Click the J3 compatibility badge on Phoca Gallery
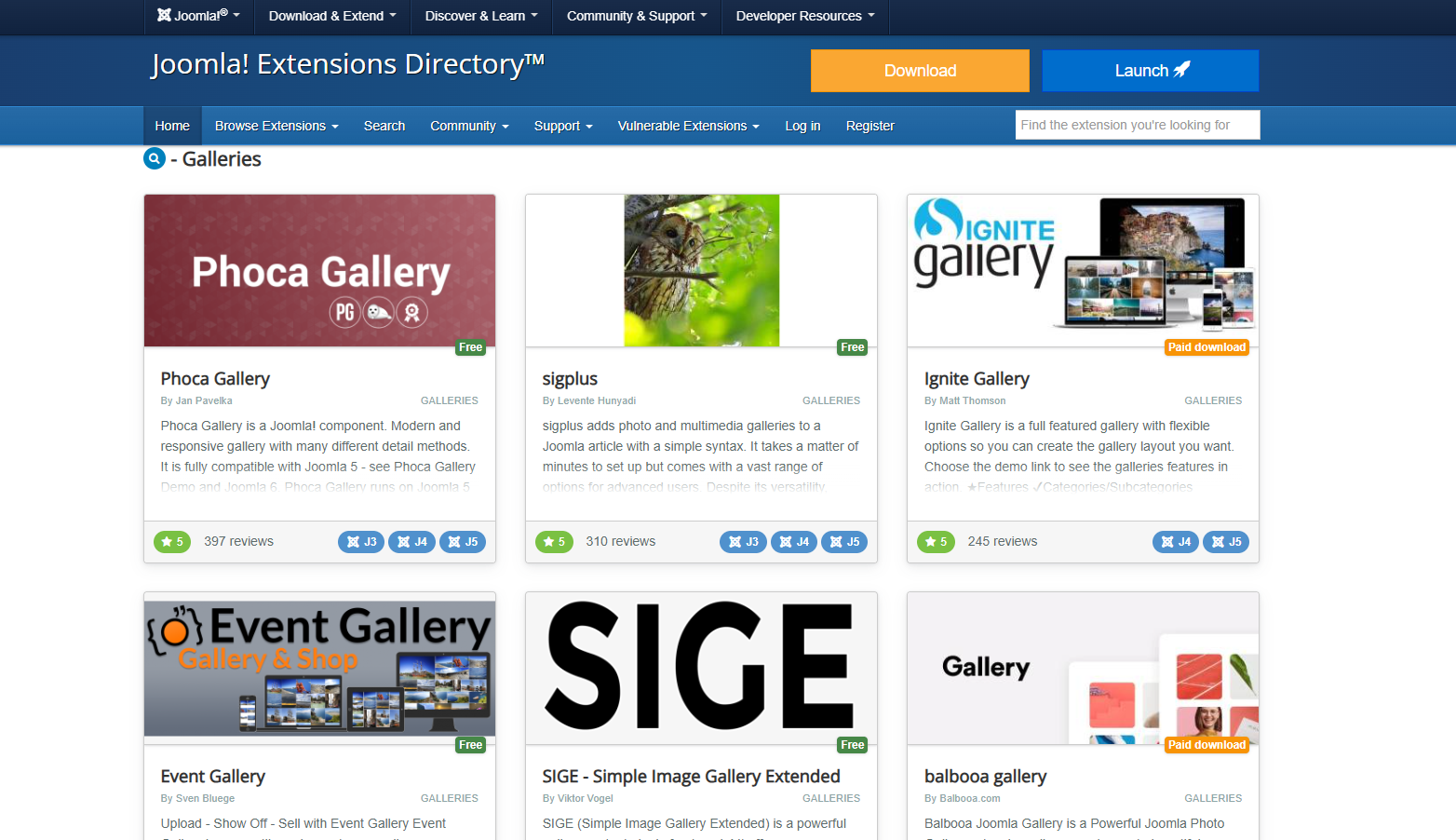Viewport: 1456px width, 840px height. click(361, 542)
